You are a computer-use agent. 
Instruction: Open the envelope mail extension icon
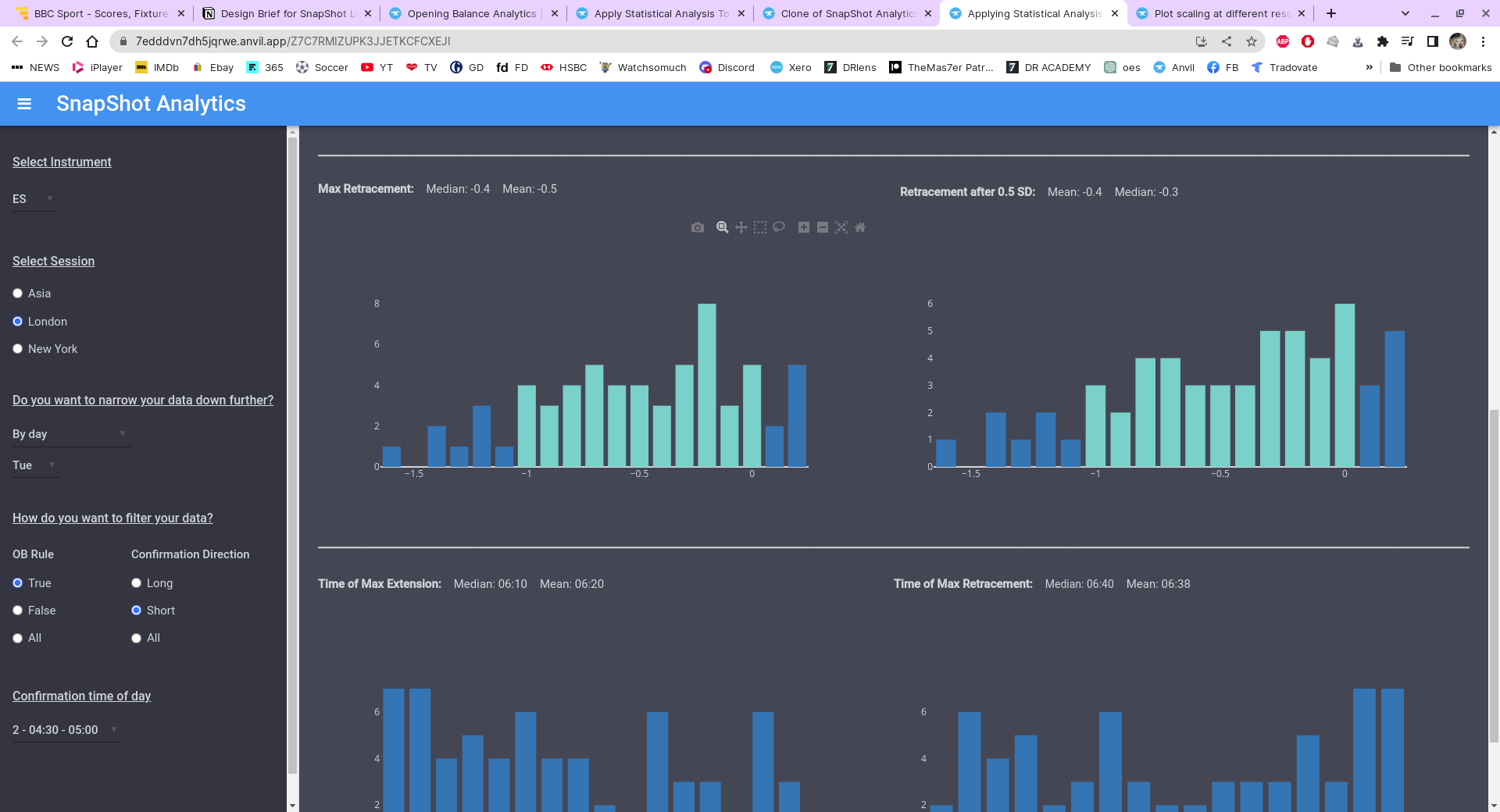point(1333,41)
